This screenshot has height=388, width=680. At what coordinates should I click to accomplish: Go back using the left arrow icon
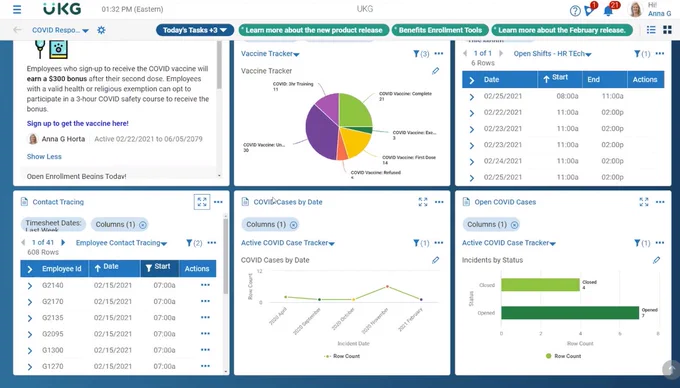point(17,30)
